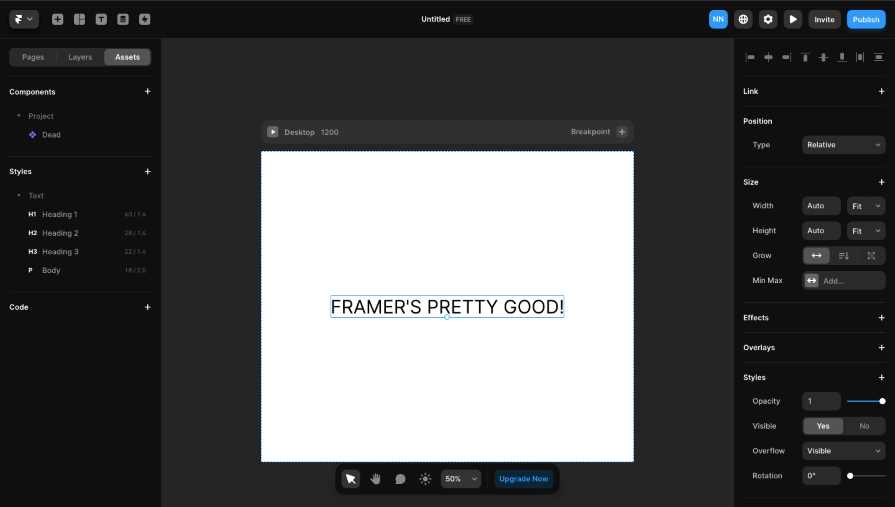Click the Upgrade Now button
This screenshot has width=895, height=507.
tap(524, 479)
